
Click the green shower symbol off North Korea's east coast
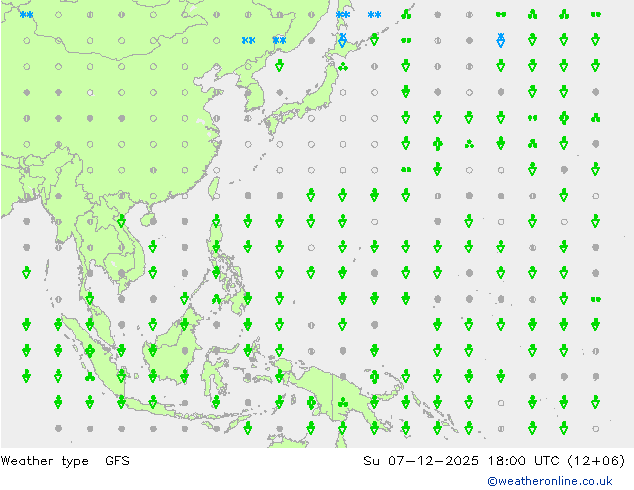coord(279,65)
